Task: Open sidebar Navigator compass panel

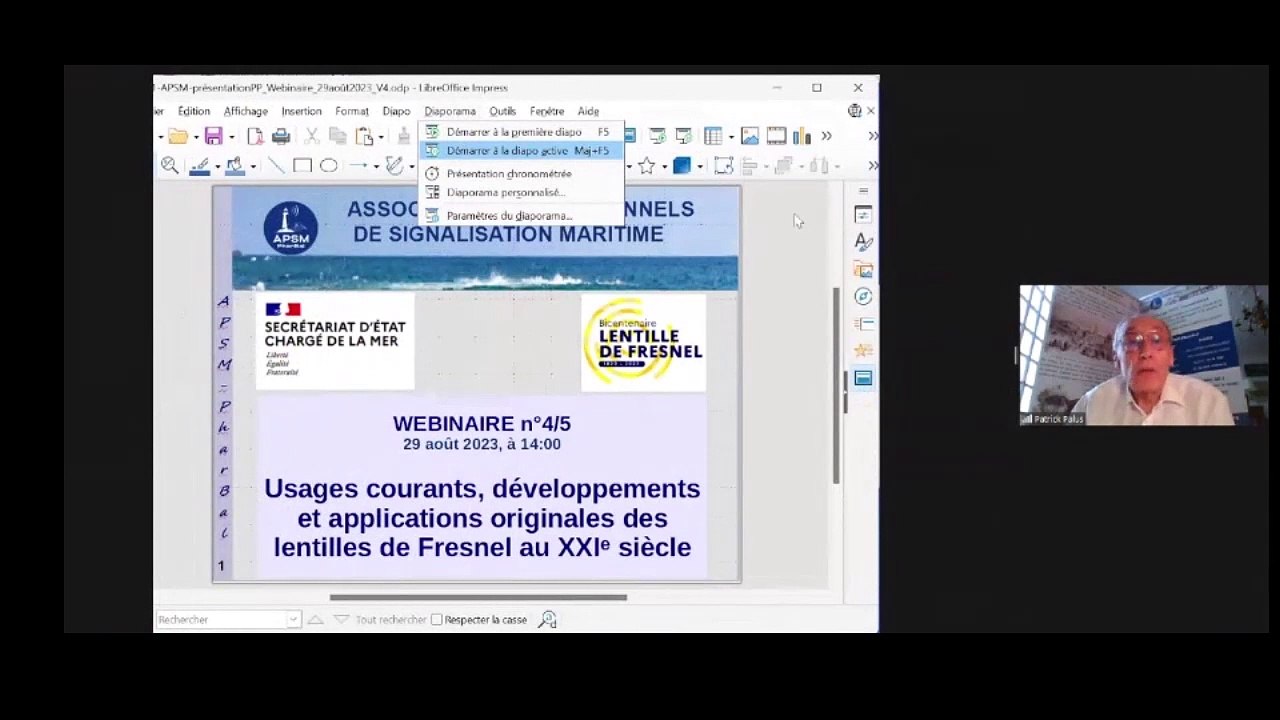Action: 863,296
